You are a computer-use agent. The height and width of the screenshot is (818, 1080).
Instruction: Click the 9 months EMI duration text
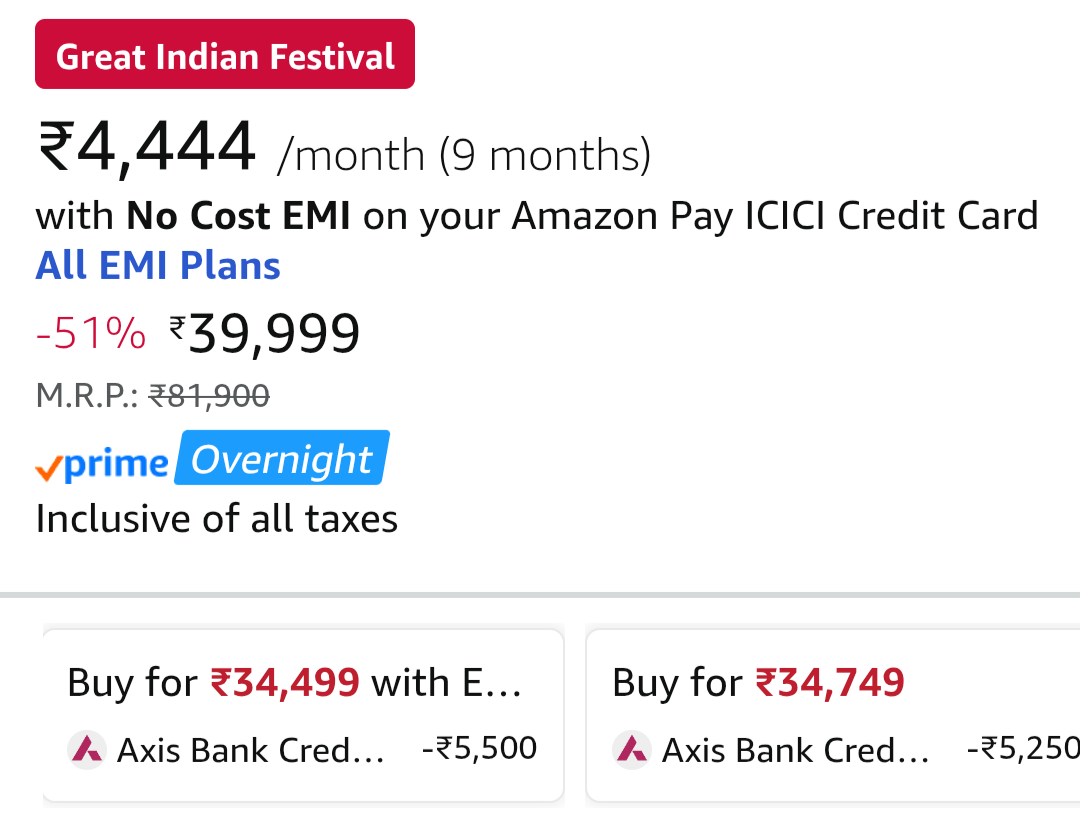tap(545, 156)
